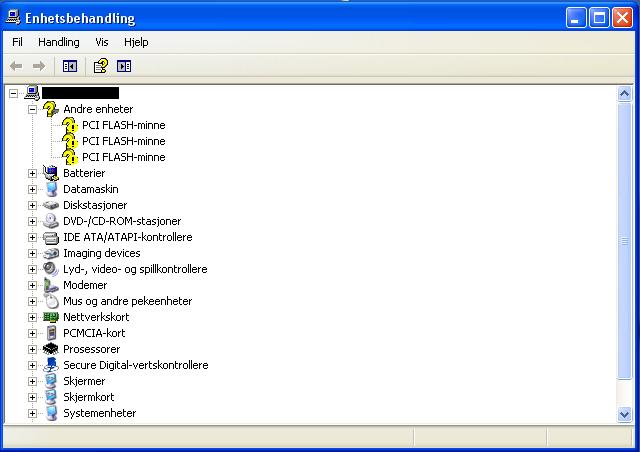Screen dimensions: 640x452
Task: Open the Fil menu
Action: 17,42
